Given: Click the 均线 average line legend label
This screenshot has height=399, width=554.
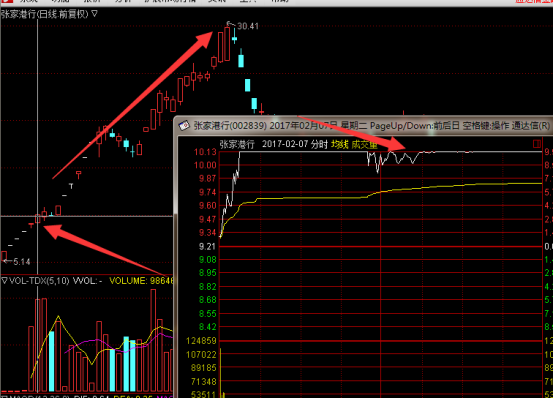Looking at the screenshot, I should [x=340, y=145].
